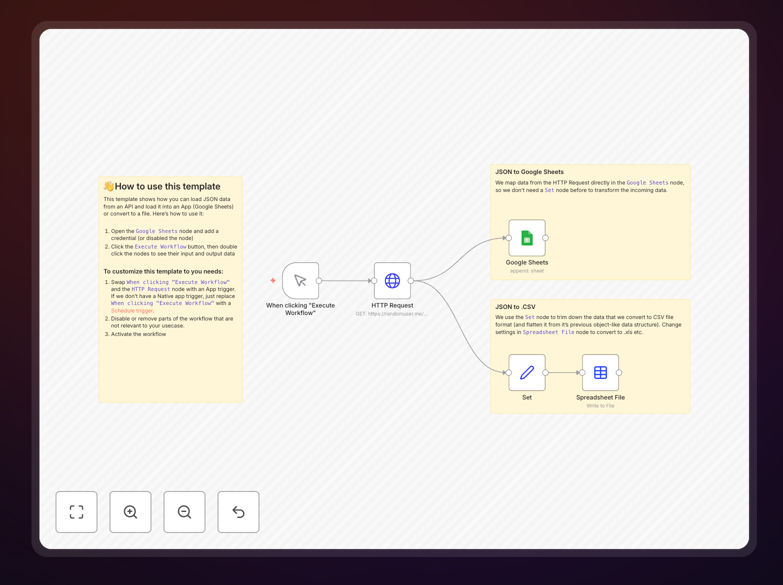
Task: Click the 'Spreadsheet File' node label
Action: click(600, 398)
